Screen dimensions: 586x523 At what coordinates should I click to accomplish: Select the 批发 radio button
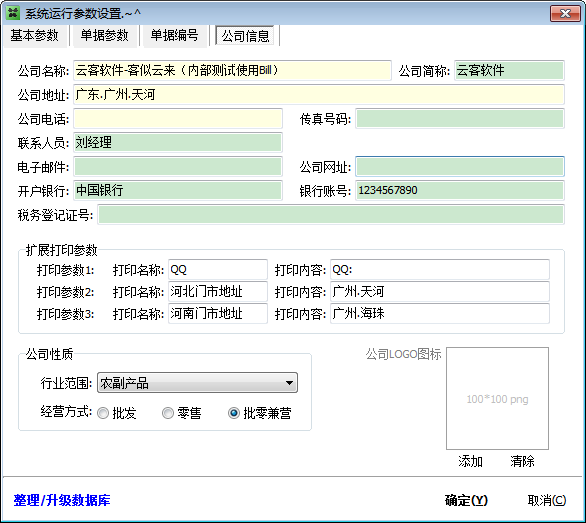coord(103,413)
